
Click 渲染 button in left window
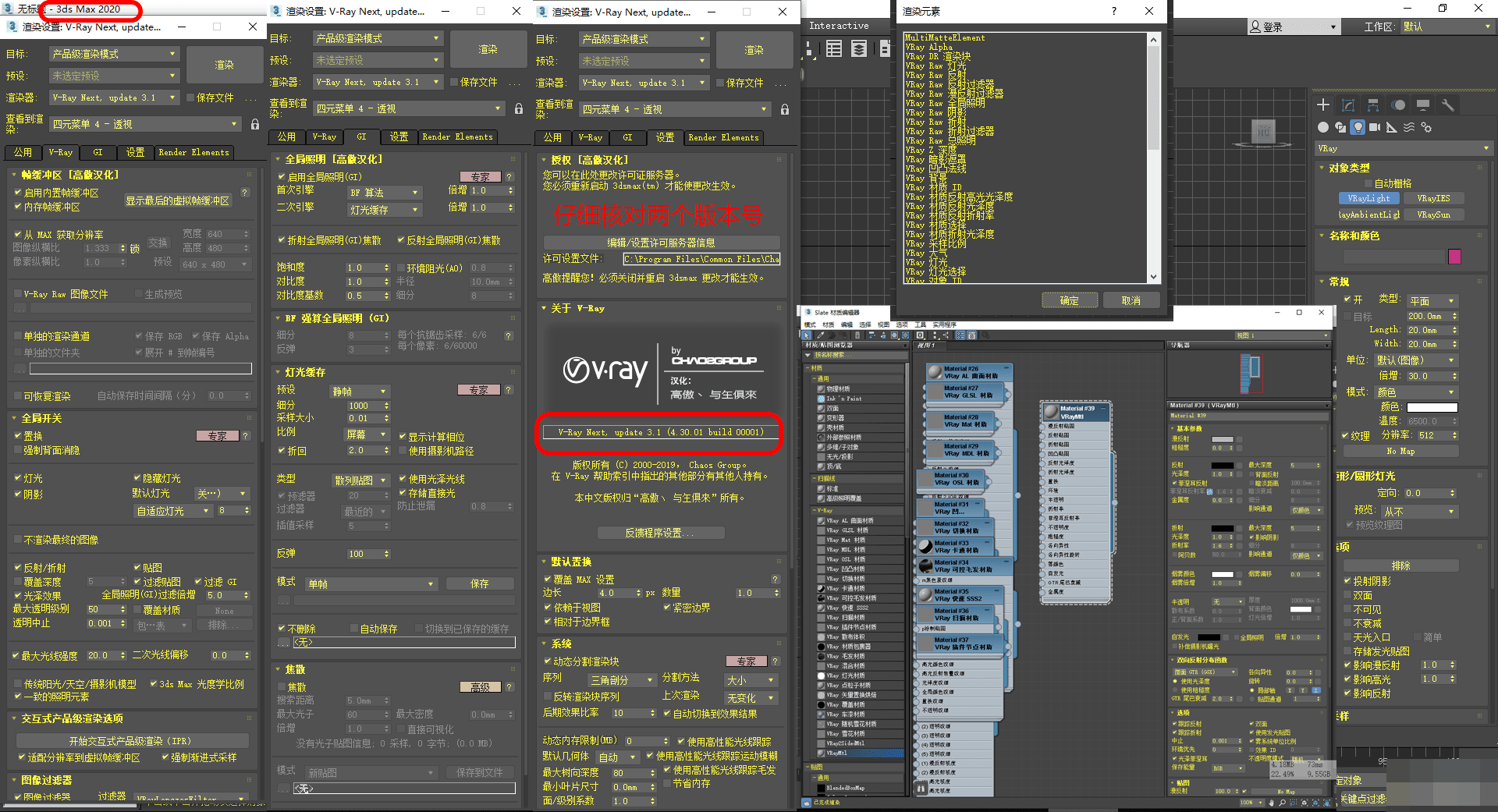(x=224, y=65)
